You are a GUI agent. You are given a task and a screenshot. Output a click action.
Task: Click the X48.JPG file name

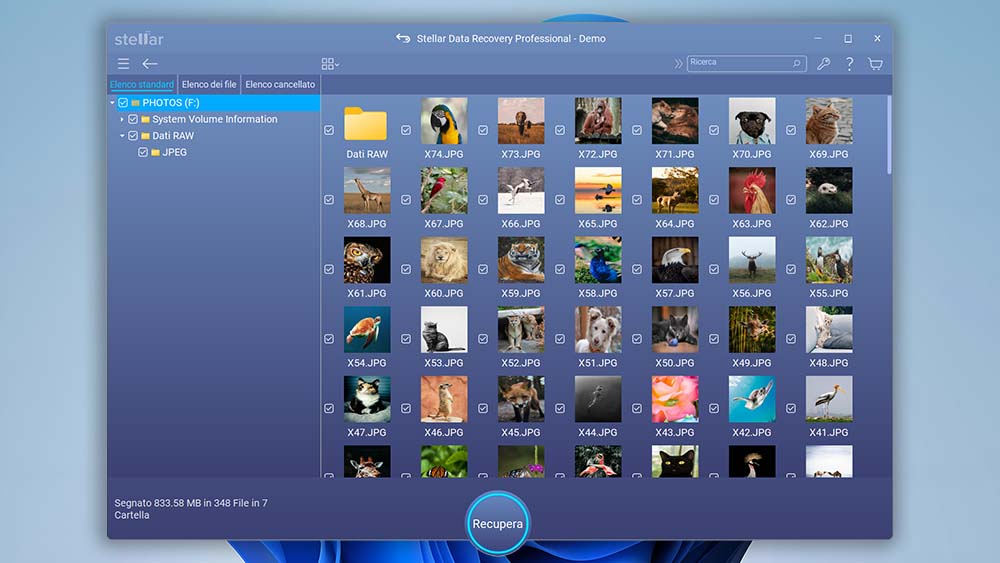[828, 363]
